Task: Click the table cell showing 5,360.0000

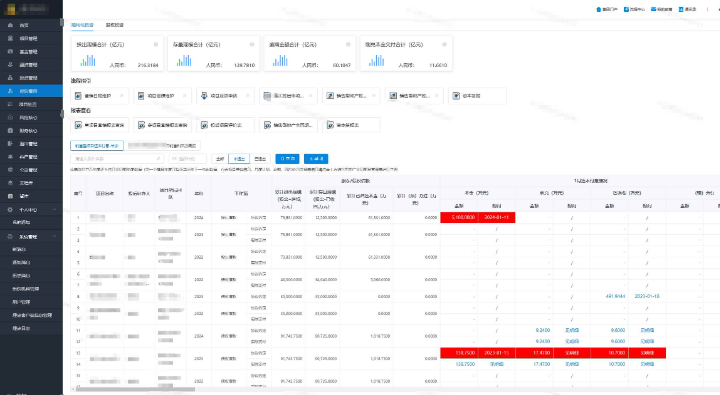Action: coord(367,280)
